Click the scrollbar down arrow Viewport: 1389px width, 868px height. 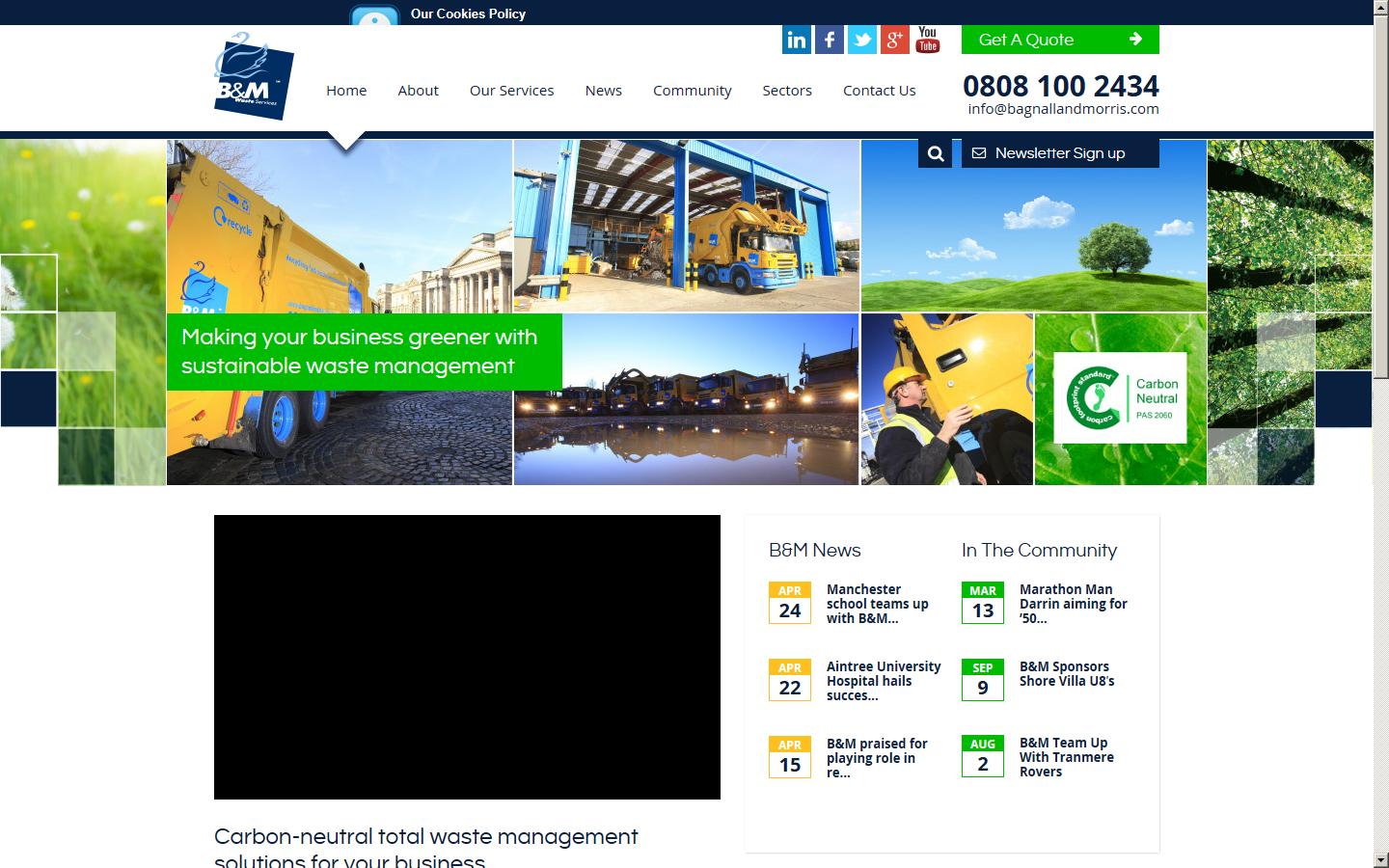click(1380, 859)
